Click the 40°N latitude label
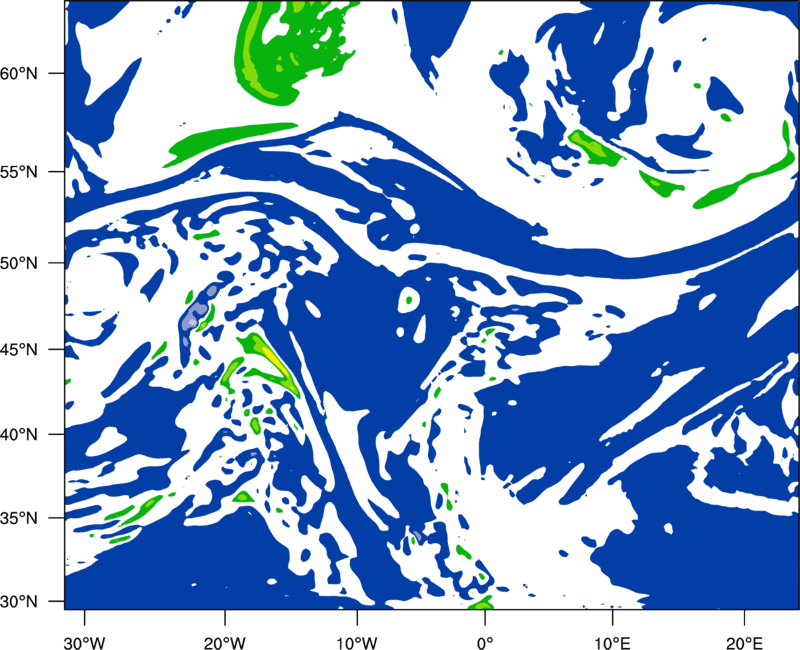 tap(19, 434)
